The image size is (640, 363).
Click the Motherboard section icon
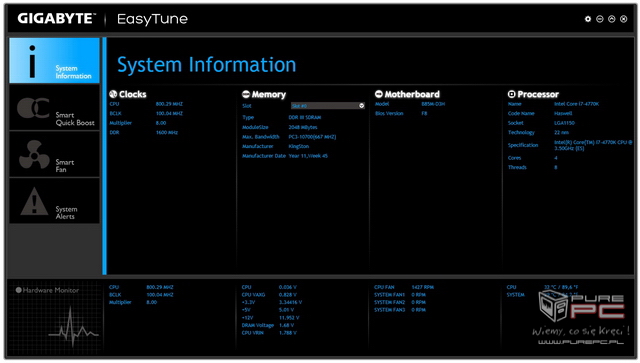click(x=379, y=94)
